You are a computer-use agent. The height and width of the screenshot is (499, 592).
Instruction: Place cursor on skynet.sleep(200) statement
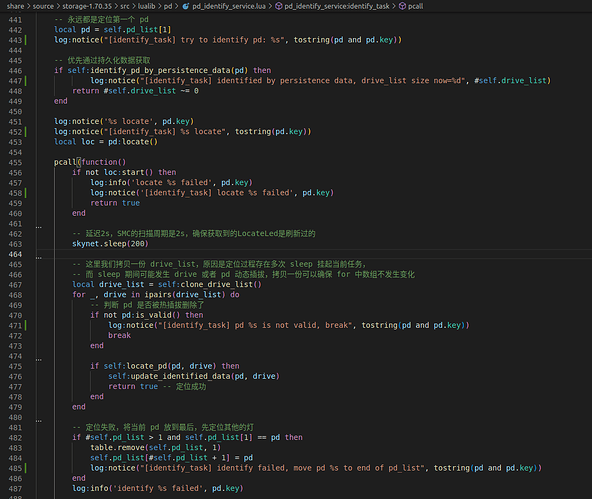(110, 244)
